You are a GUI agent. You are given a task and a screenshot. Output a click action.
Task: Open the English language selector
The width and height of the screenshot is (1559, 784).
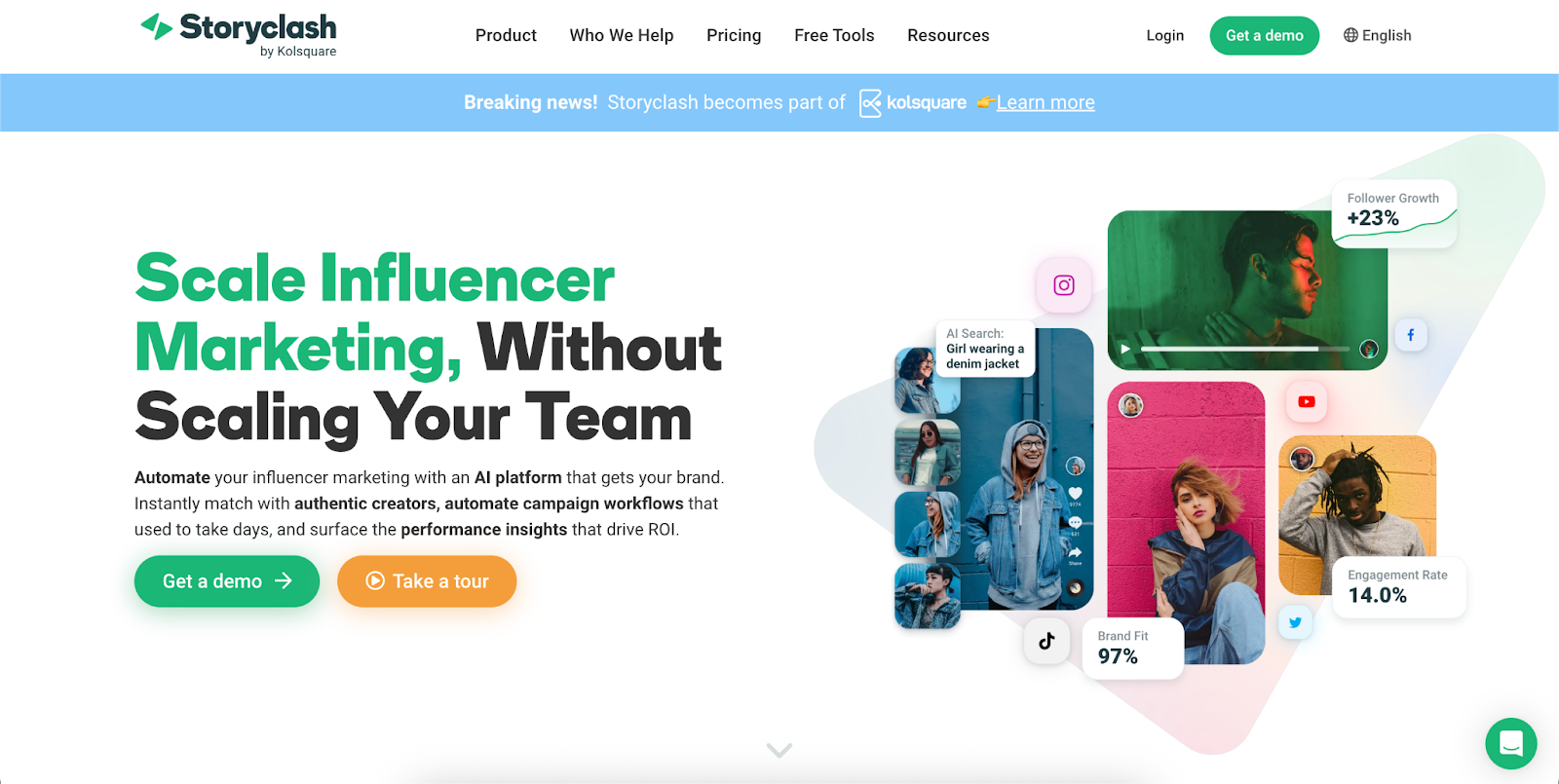tap(1377, 35)
